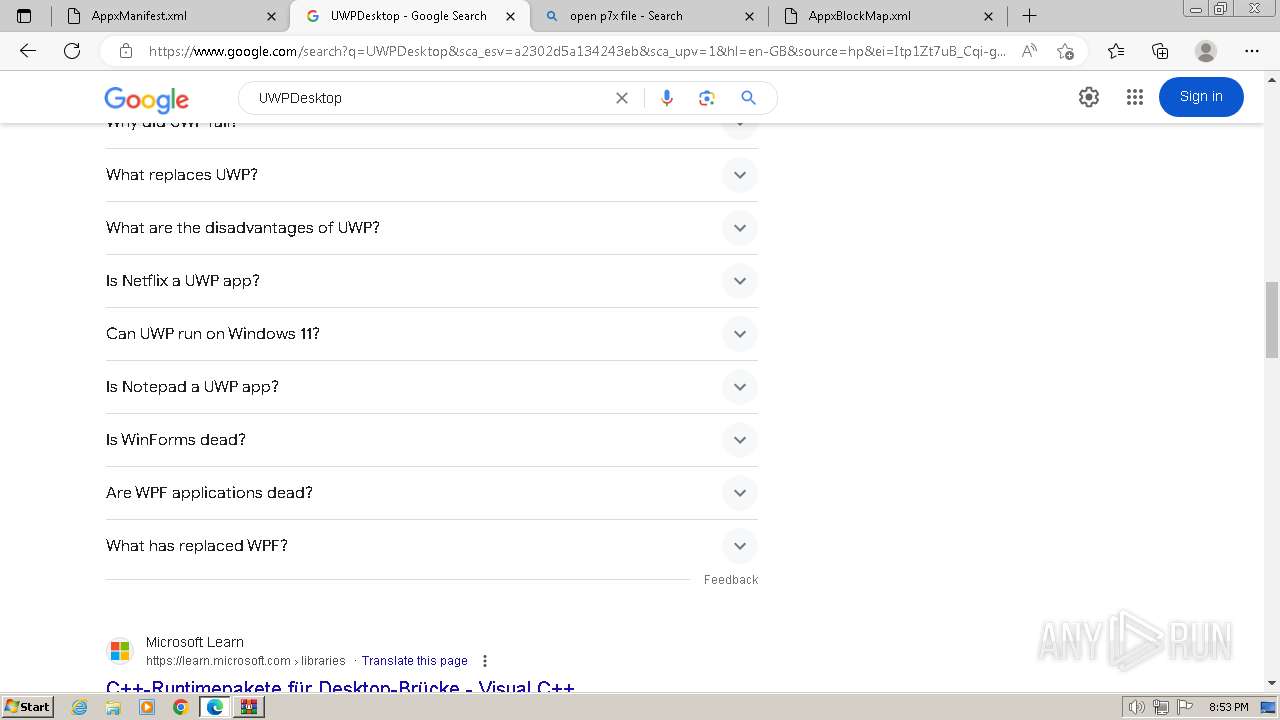The width and height of the screenshot is (1280, 720).
Task: Open the Windows media player taskbar icon
Action: coord(147,707)
